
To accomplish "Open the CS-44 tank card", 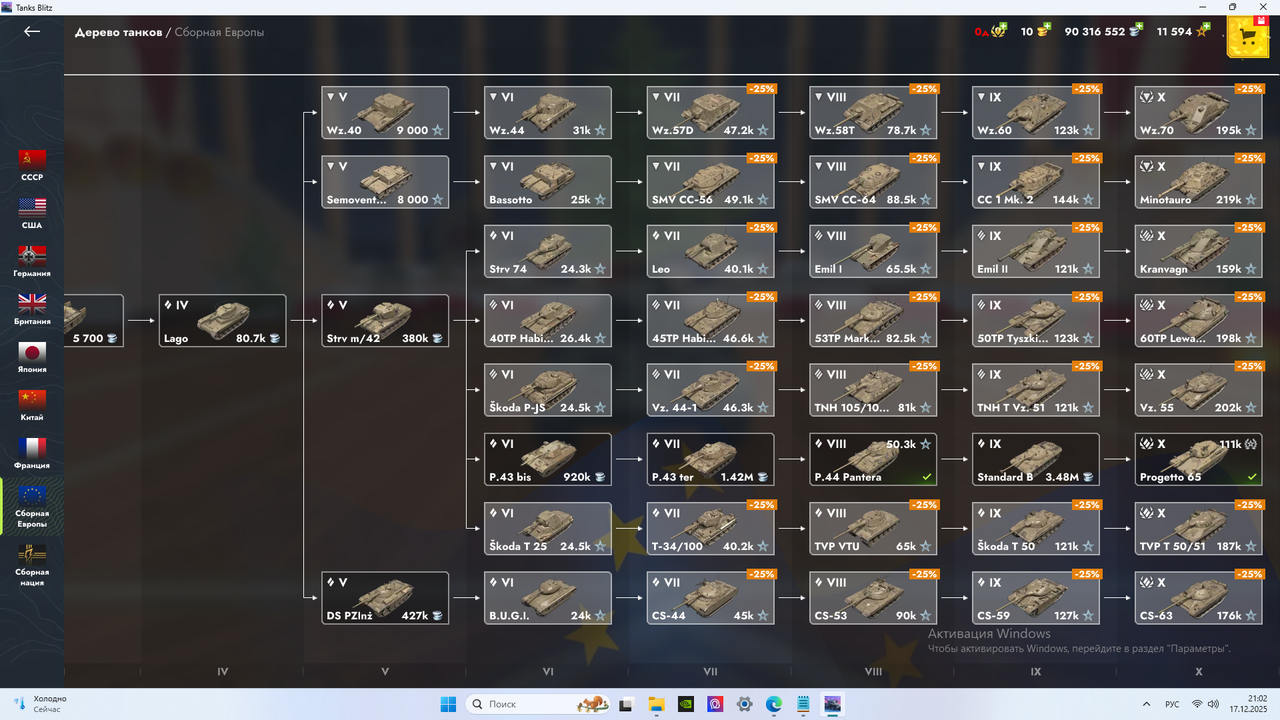I will pyautogui.click(x=710, y=598).
